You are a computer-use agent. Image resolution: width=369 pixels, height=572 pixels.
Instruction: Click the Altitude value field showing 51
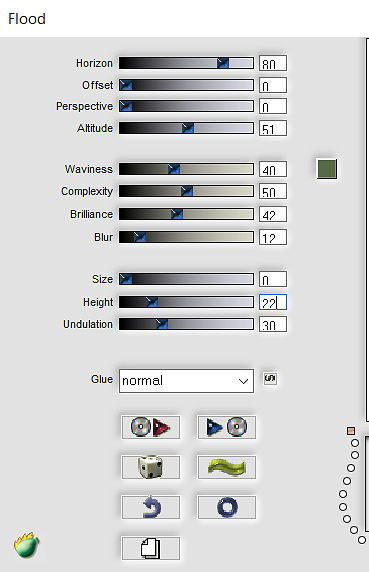click(x=273, y=128)
